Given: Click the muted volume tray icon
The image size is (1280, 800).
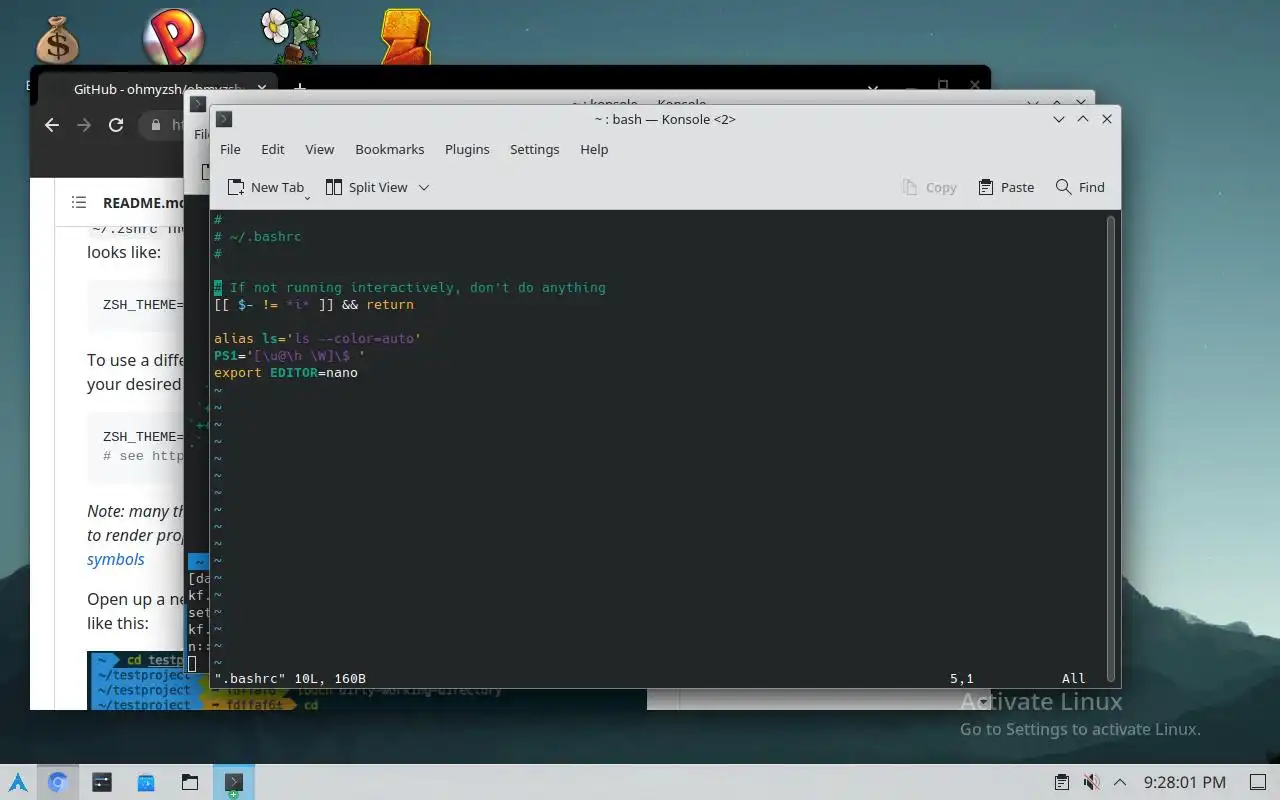Looking at the screenshot, I should point(1091,782).
